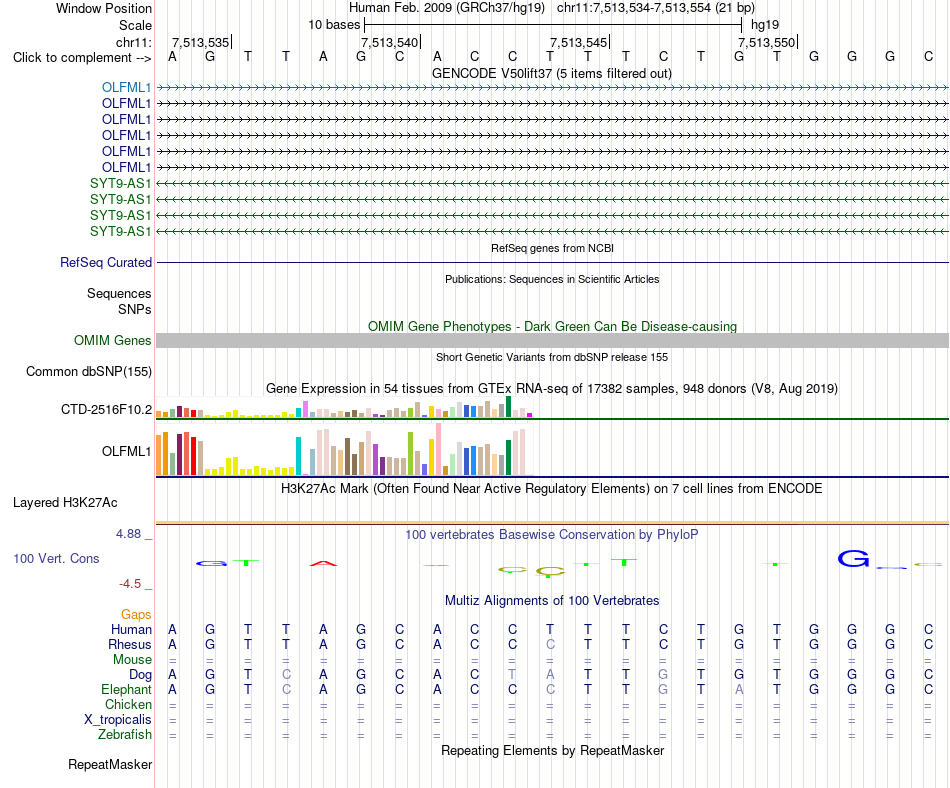Click the 'Scale' track label

point(135,25)
